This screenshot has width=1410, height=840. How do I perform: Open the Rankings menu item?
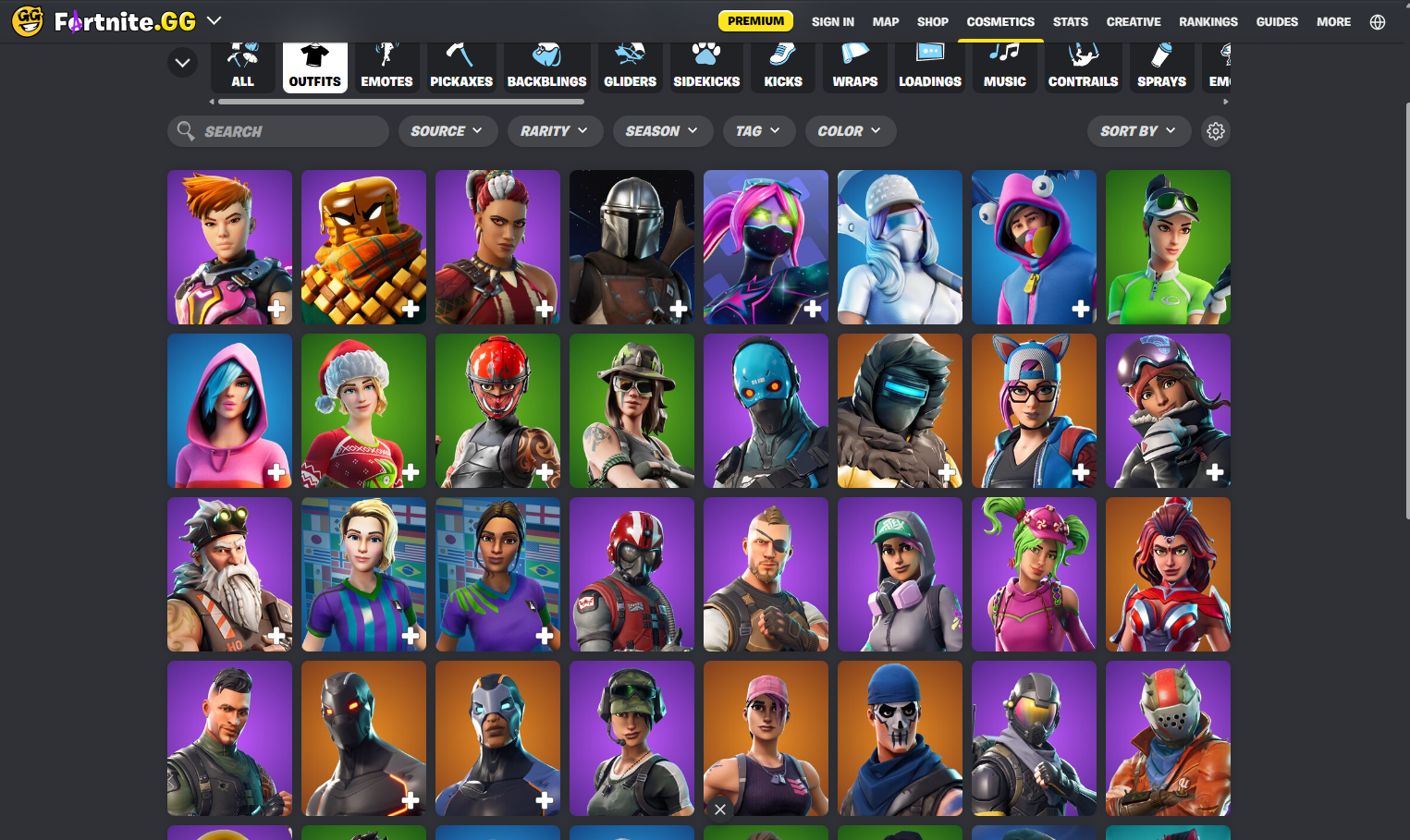(x=1208, y=22)
